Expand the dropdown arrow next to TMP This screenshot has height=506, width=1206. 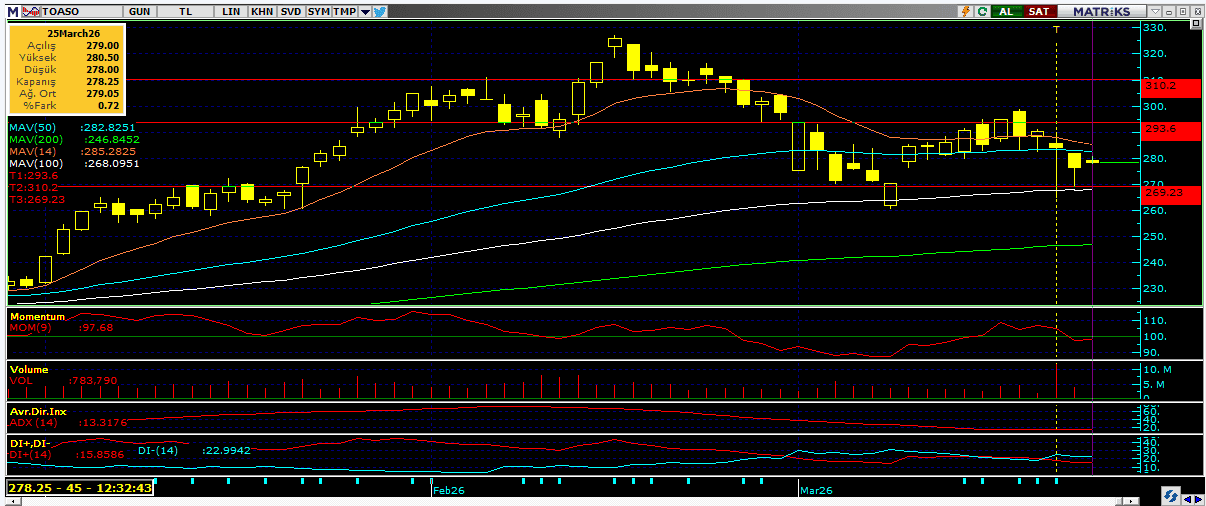click(x=365, y=11)
